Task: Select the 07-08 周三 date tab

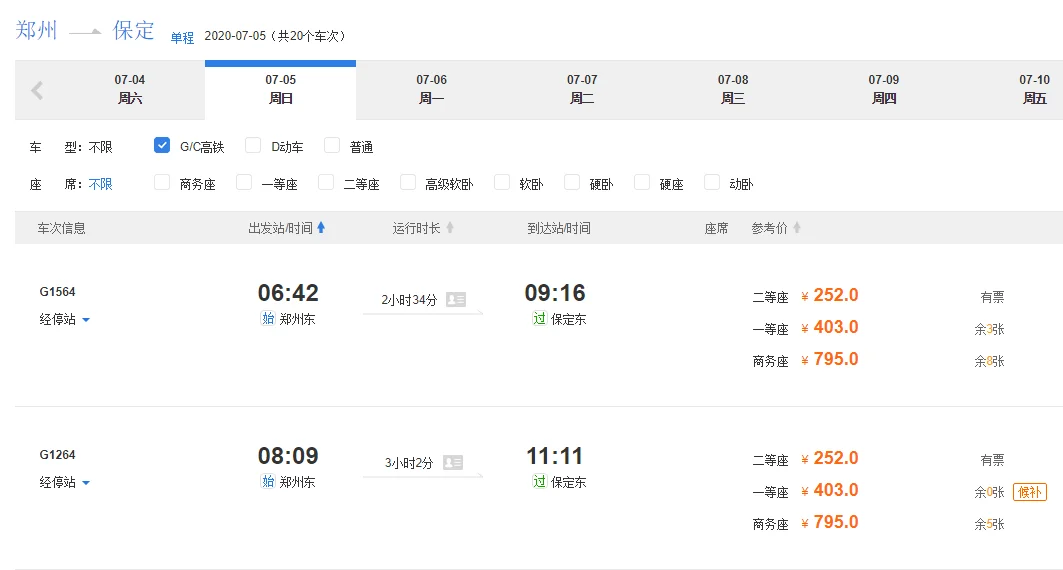Action: tap(732, 89)
